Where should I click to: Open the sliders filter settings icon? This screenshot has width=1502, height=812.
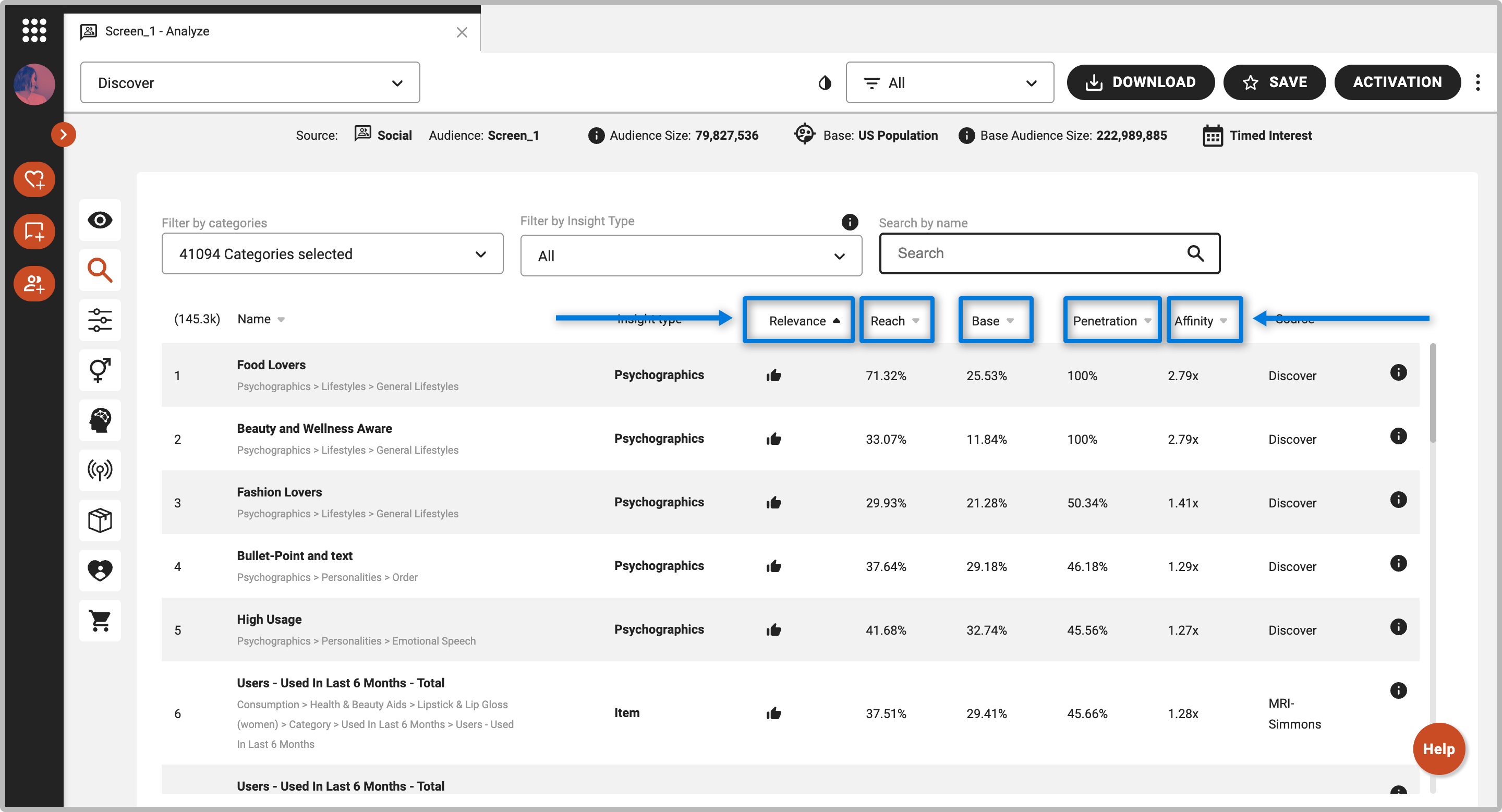[100, 320]
